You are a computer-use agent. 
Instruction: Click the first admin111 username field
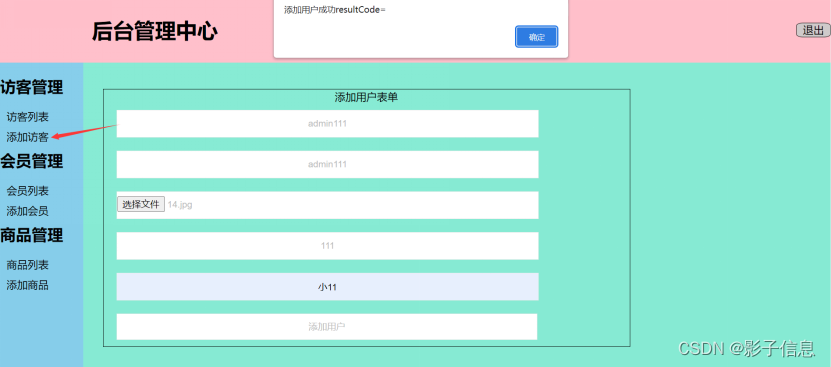tap(328, 124)
